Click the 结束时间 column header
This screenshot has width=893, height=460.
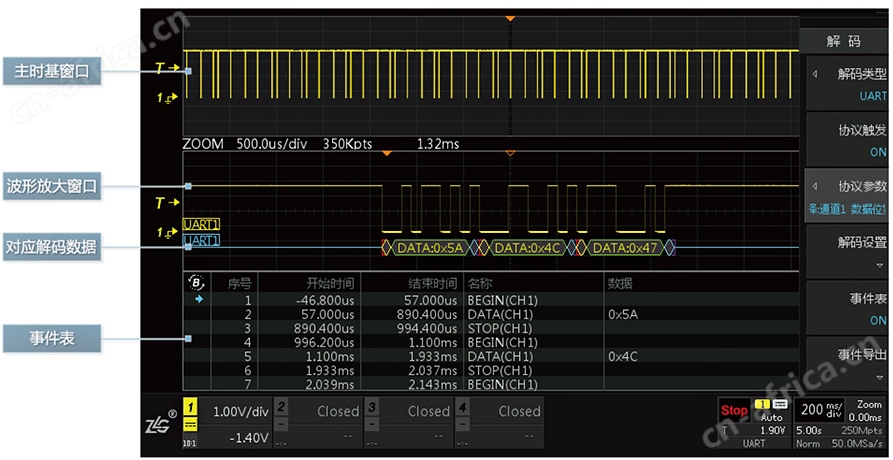click(433, 283)
